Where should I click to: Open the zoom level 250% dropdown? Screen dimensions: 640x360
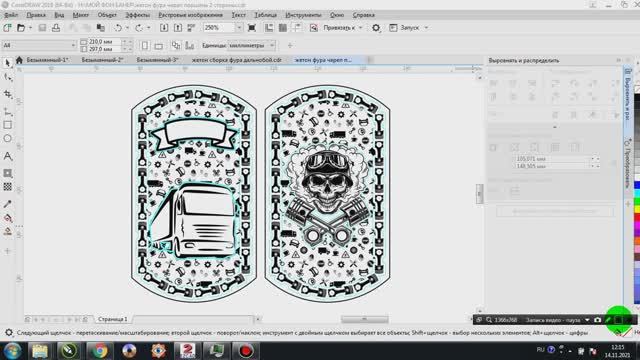(239, 28)
